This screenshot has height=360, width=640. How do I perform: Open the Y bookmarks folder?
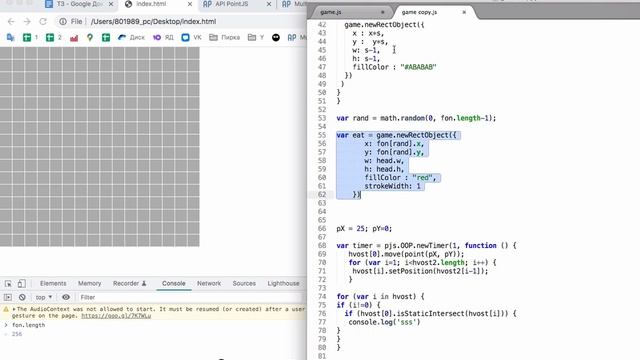256,38
